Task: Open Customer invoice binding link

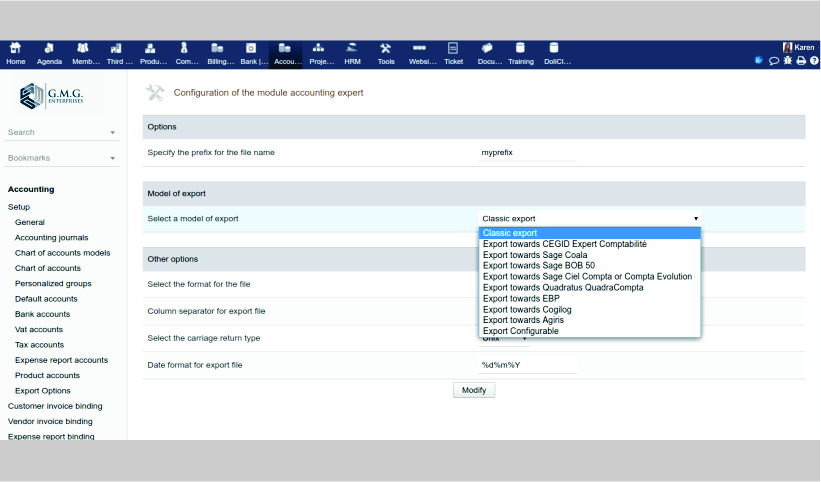Action: 55,406
